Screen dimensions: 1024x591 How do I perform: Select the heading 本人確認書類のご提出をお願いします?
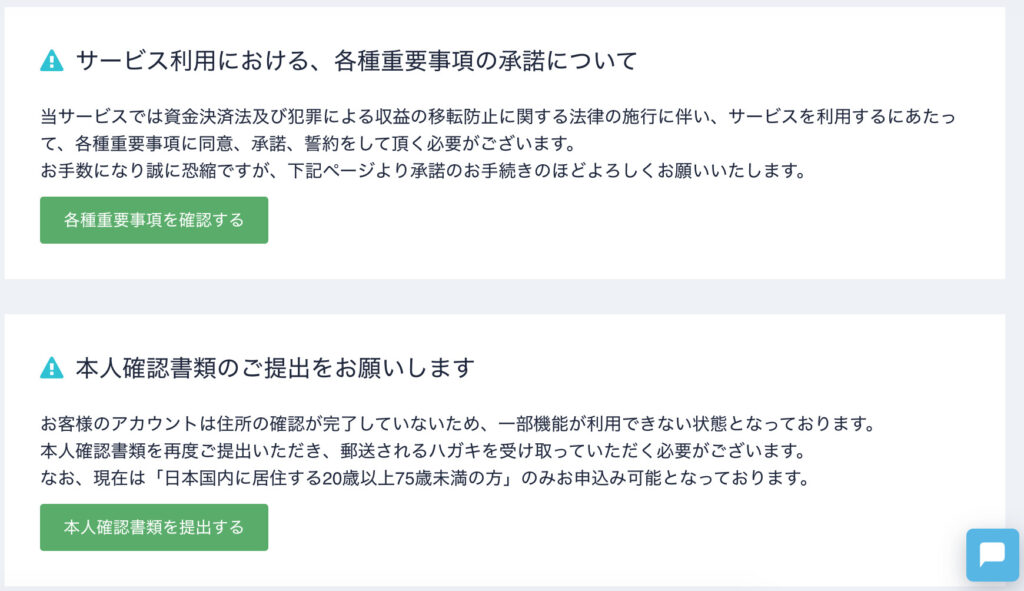pyautogui.click(x=275, y=368)
